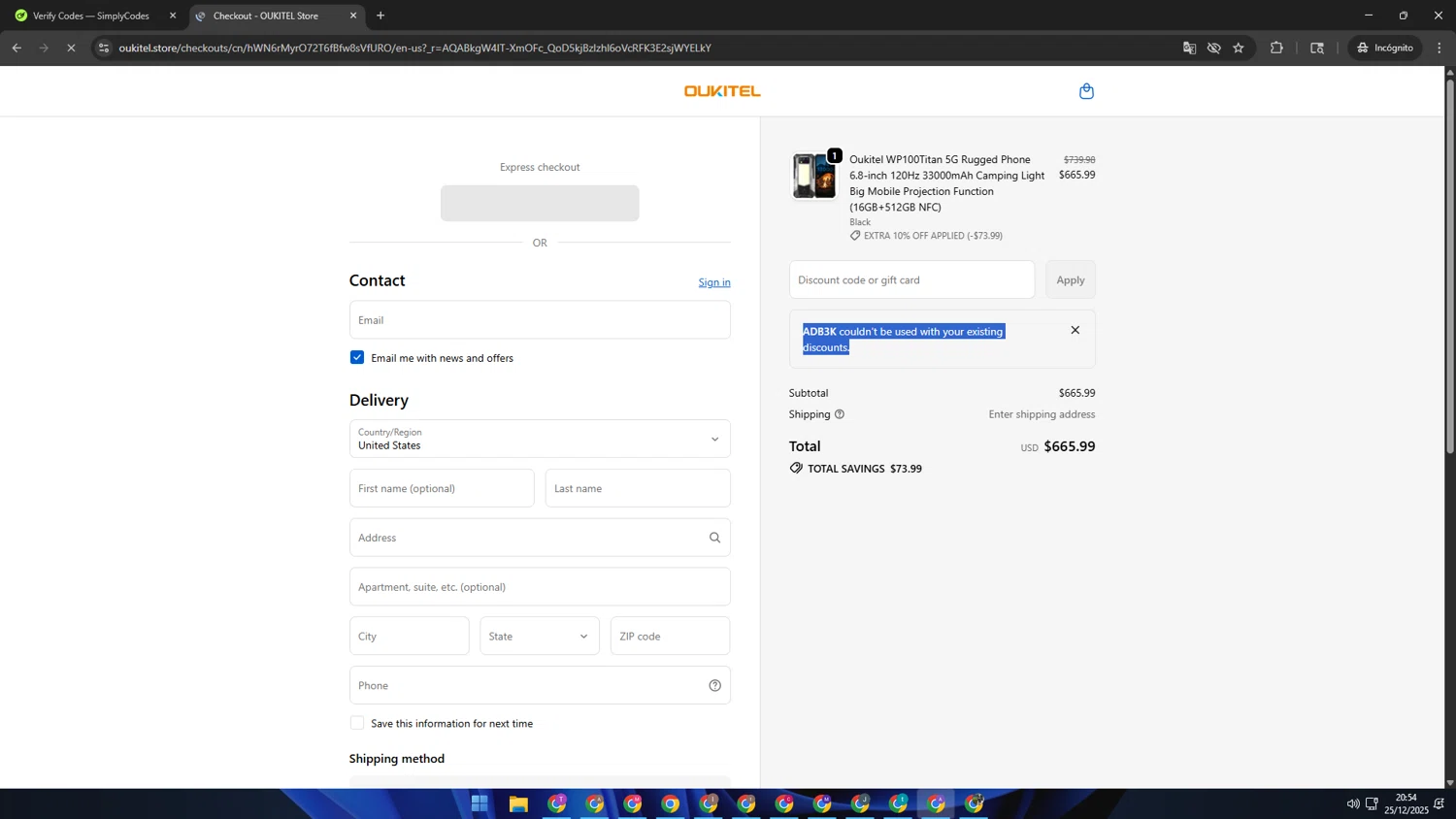Click the URL address bar text
The image size is (1456, 819).
click(415, 48)
